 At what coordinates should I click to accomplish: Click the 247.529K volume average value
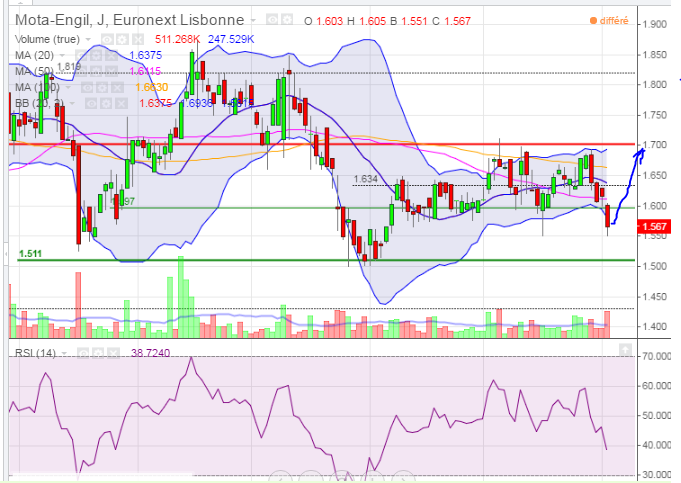tap(231, 39)
